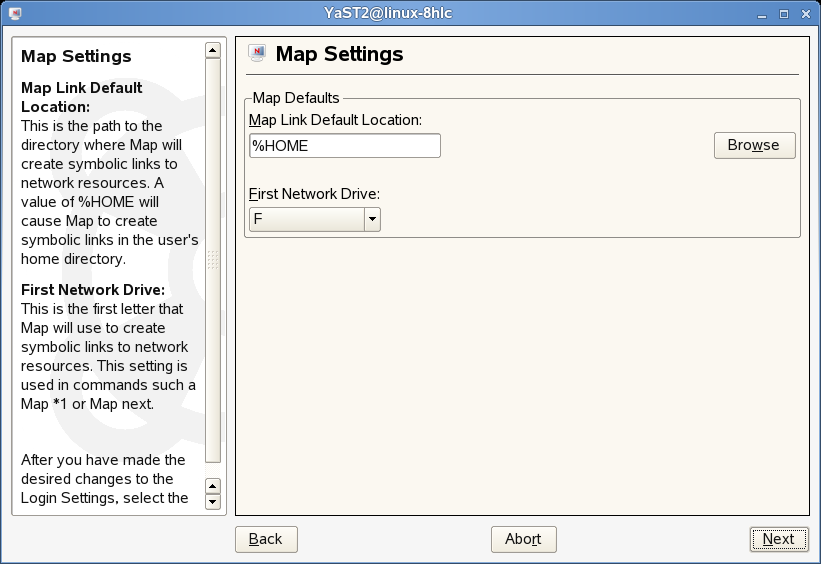Maximize the YaST2 window

[x=784, y=13]
